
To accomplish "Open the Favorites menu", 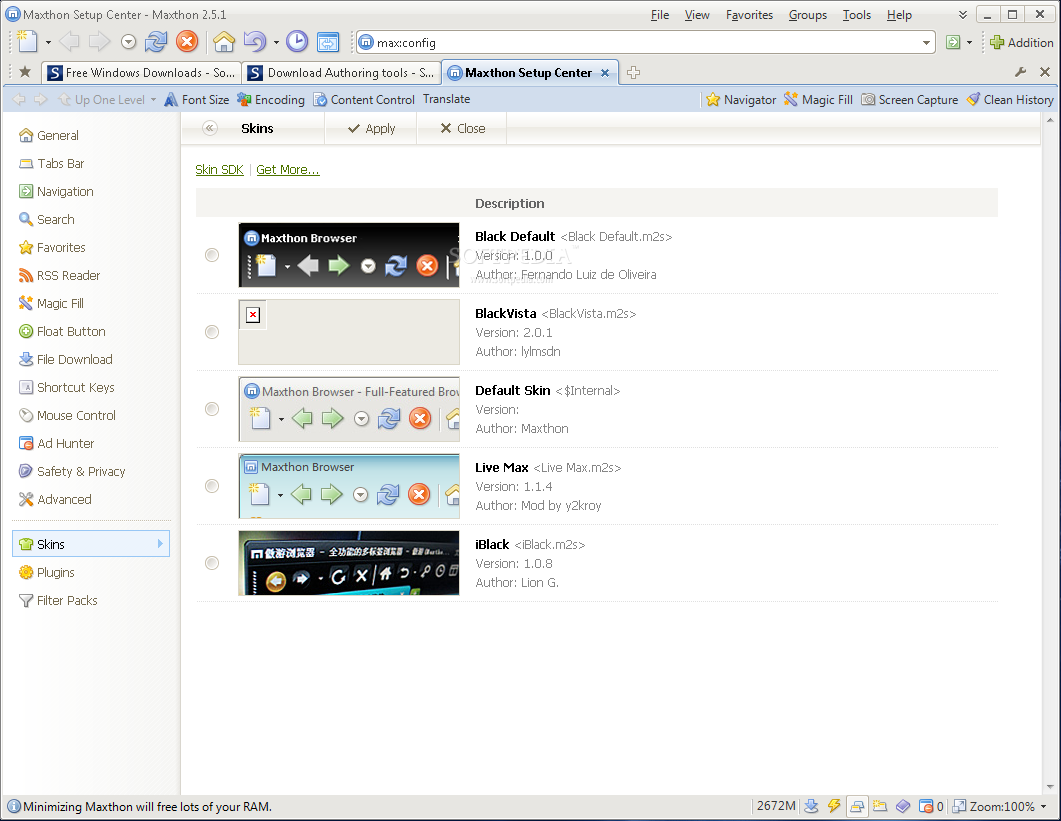I will tap(749, 15).
